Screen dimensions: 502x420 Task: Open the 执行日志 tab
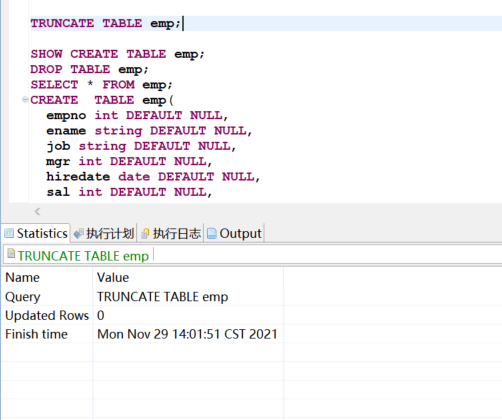point(171,233)
